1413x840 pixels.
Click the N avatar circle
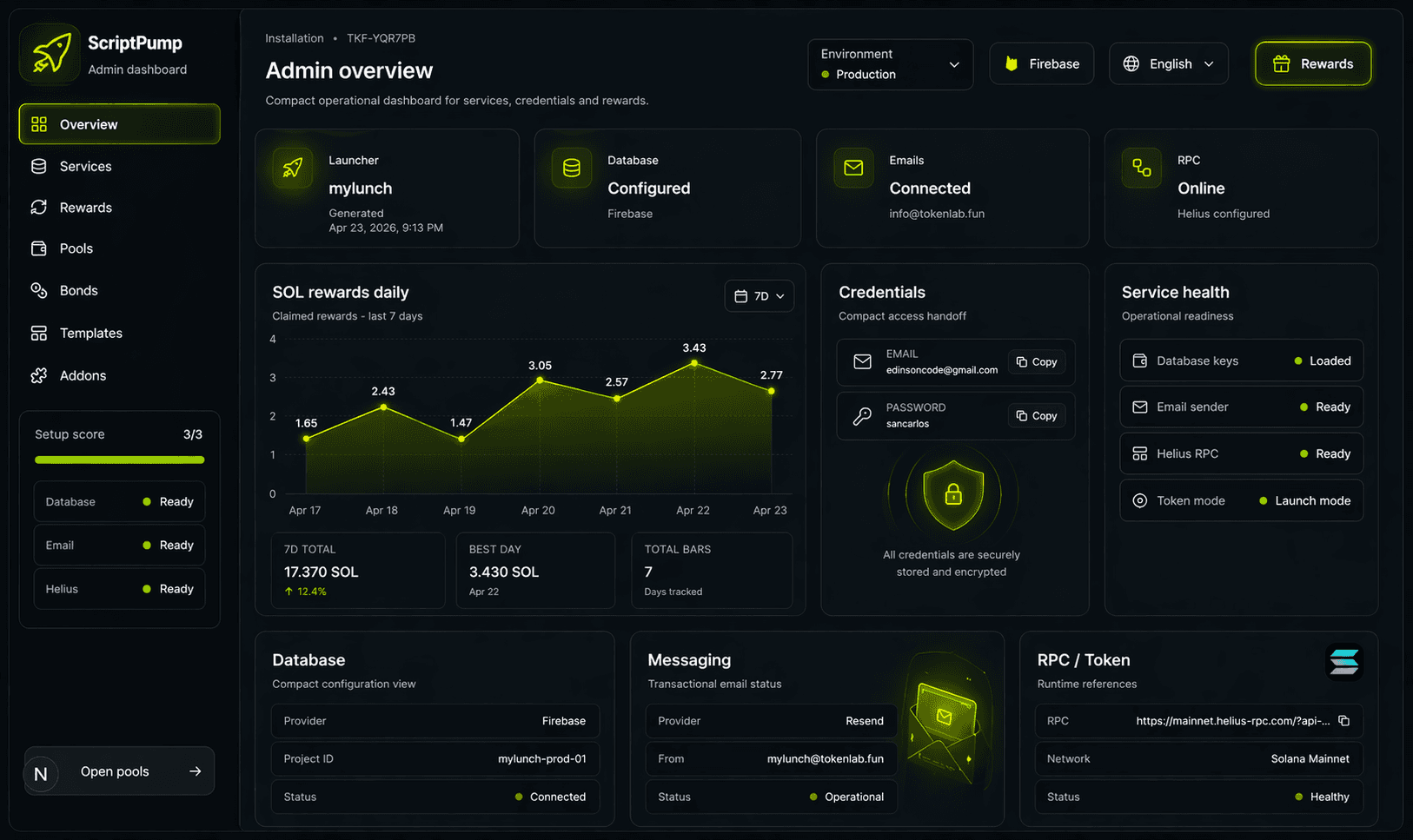[x=41, y=773]
